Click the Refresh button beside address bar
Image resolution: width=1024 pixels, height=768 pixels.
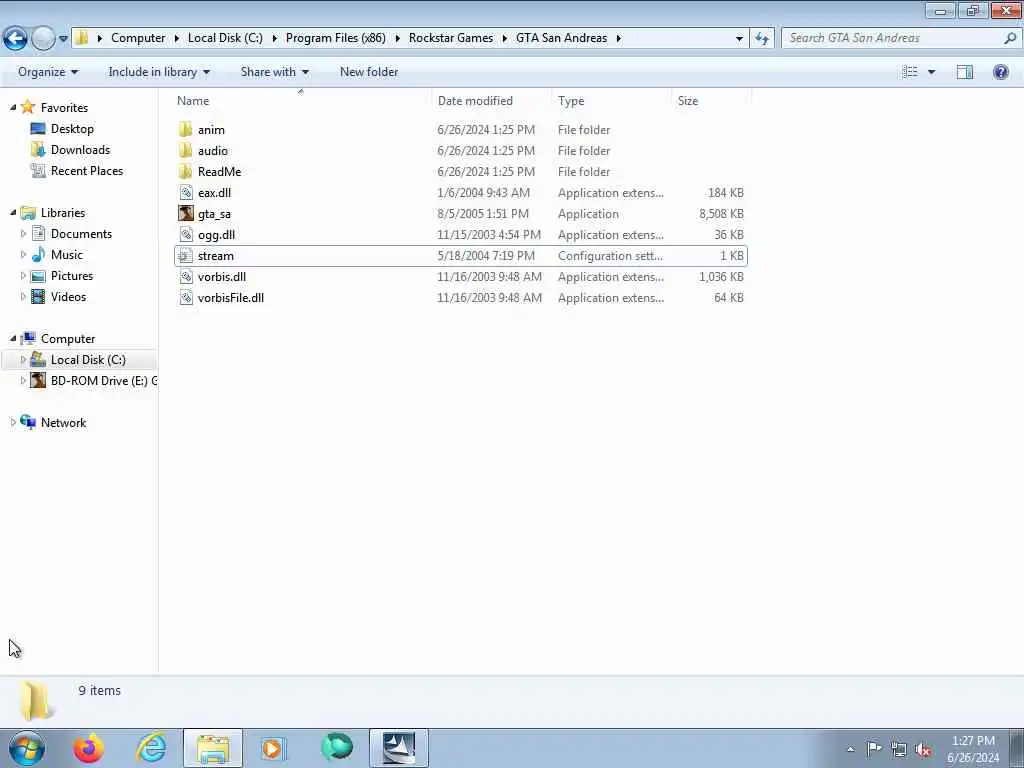pos(762,38)
